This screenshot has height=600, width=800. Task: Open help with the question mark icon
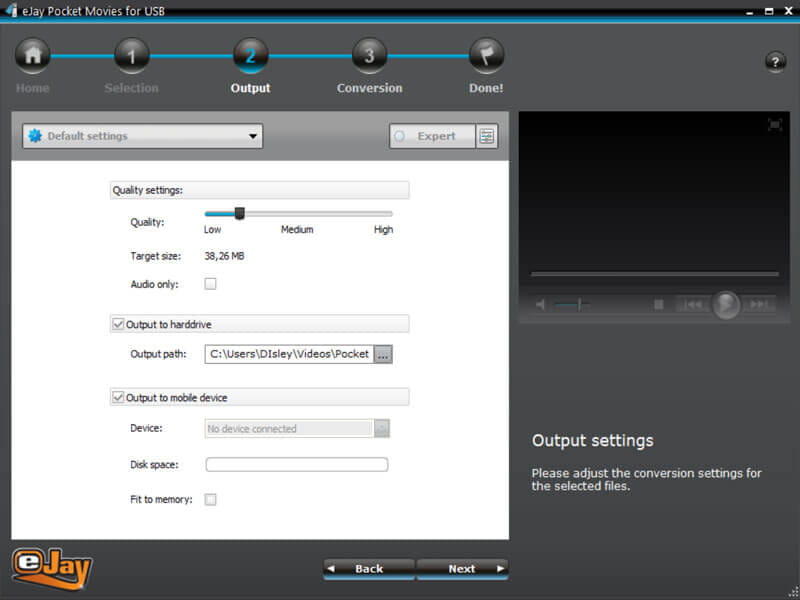coord(775,62)
